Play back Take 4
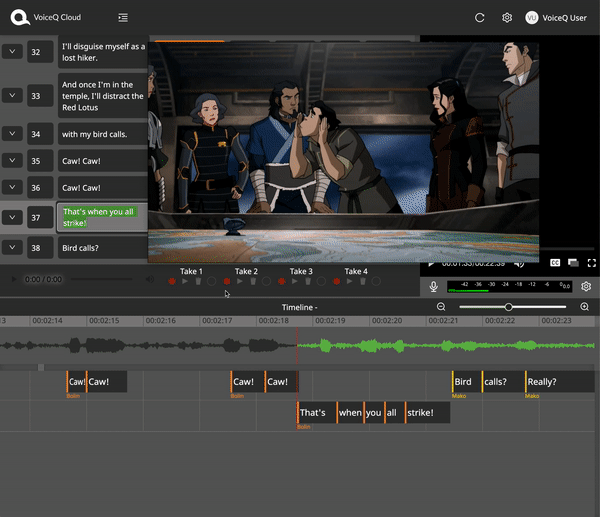This screenshot has height=517, width=600. pyautogui.click(x=350, y=281)
